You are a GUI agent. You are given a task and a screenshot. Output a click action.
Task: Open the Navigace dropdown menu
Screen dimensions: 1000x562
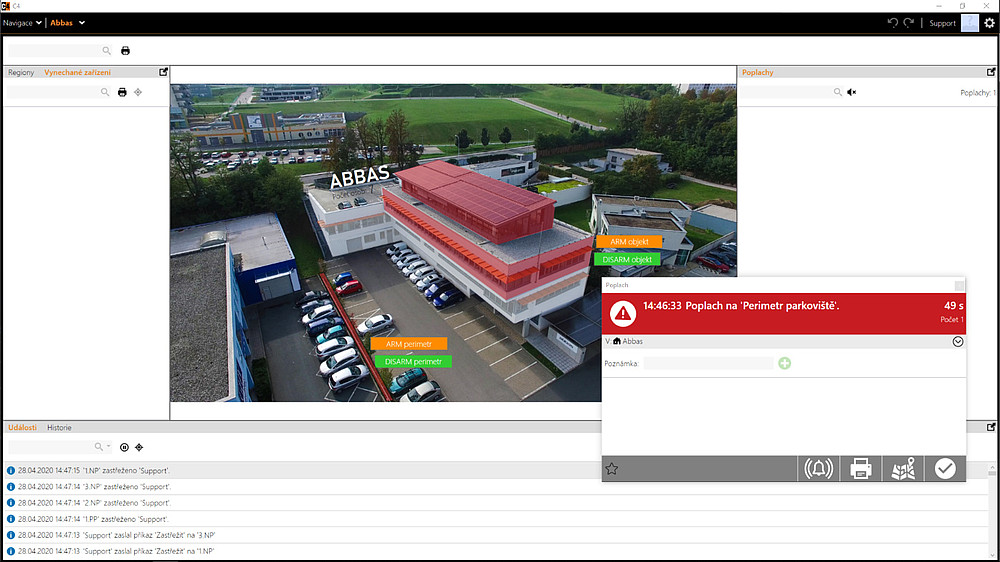pos(22,23)
